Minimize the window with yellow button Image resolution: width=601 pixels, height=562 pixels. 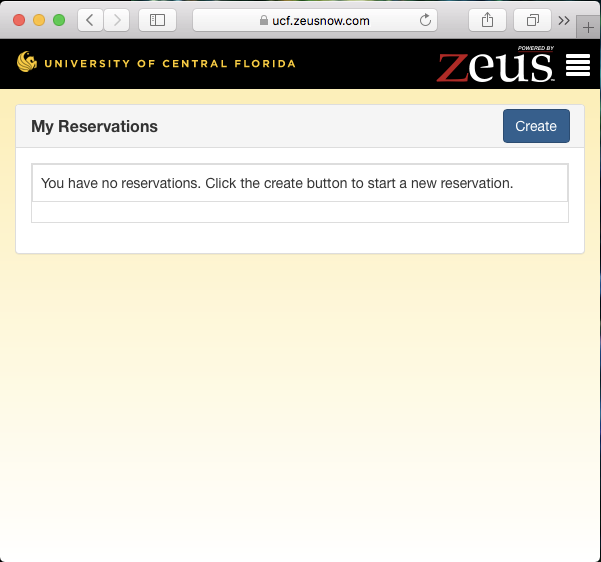point(39,20)
